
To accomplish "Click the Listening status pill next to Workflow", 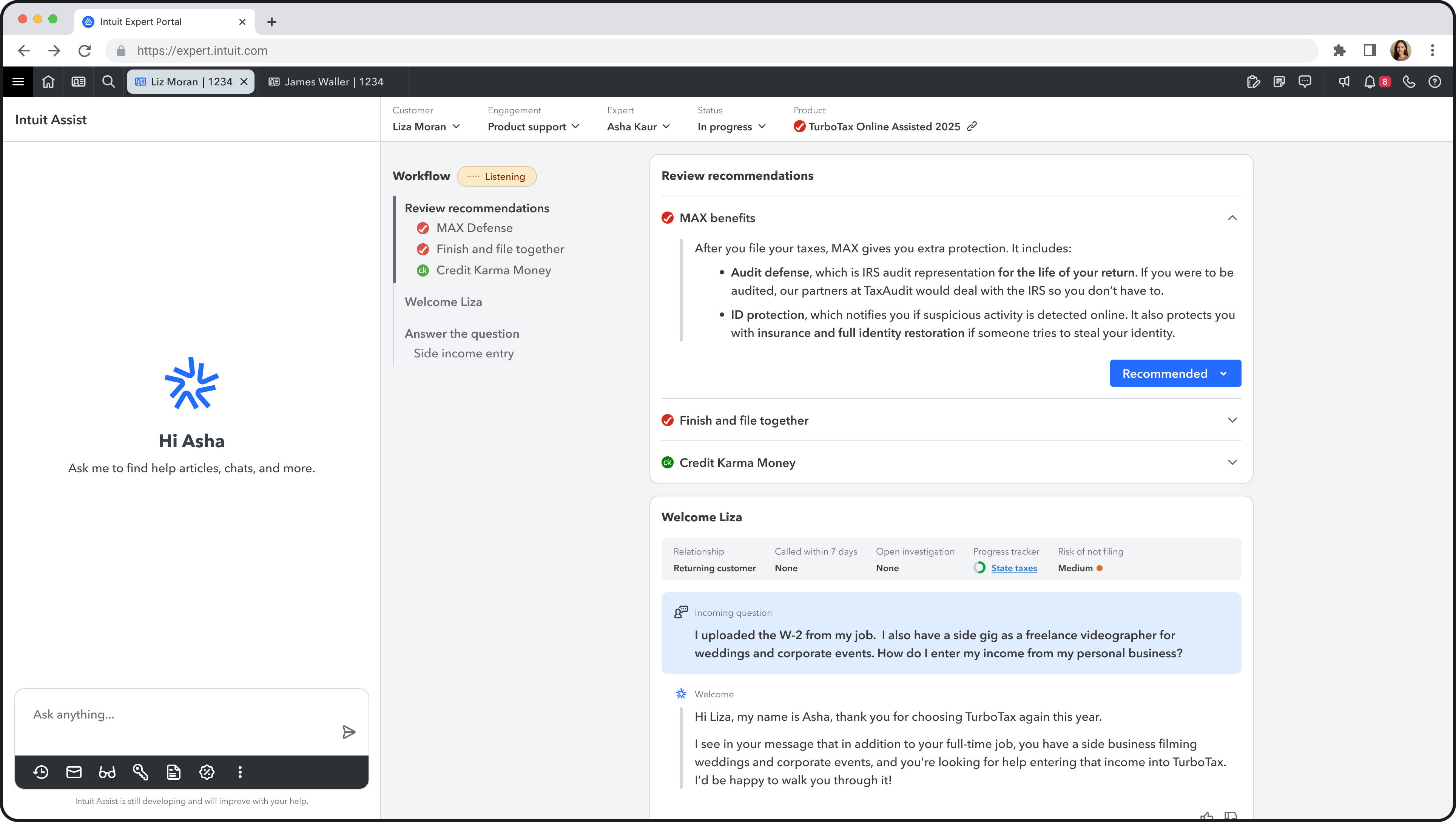I will [496, 176].
